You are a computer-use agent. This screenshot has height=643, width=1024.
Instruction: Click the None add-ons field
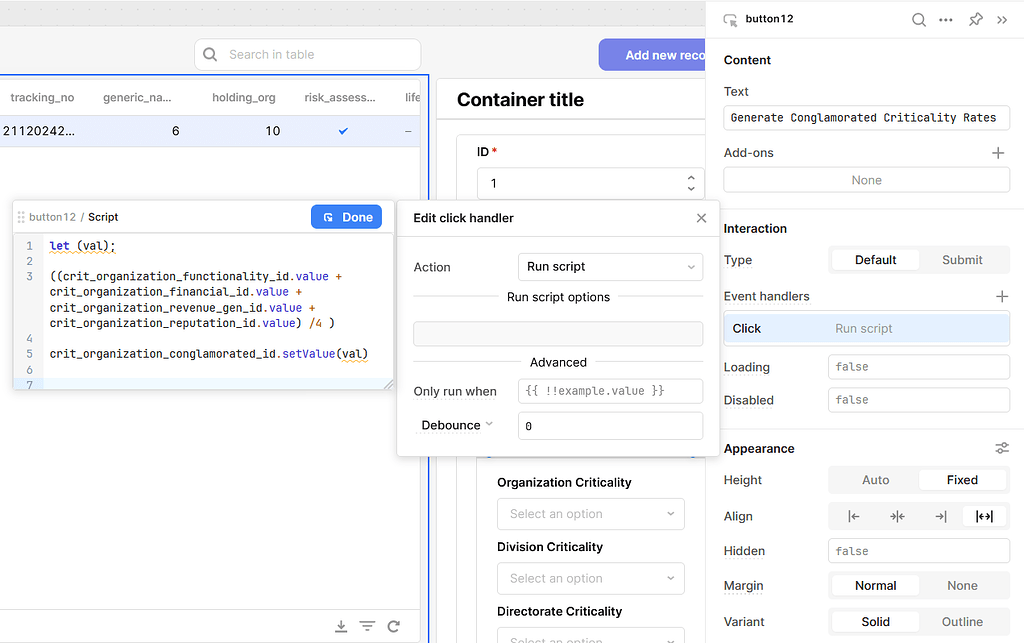coord(866,180)
